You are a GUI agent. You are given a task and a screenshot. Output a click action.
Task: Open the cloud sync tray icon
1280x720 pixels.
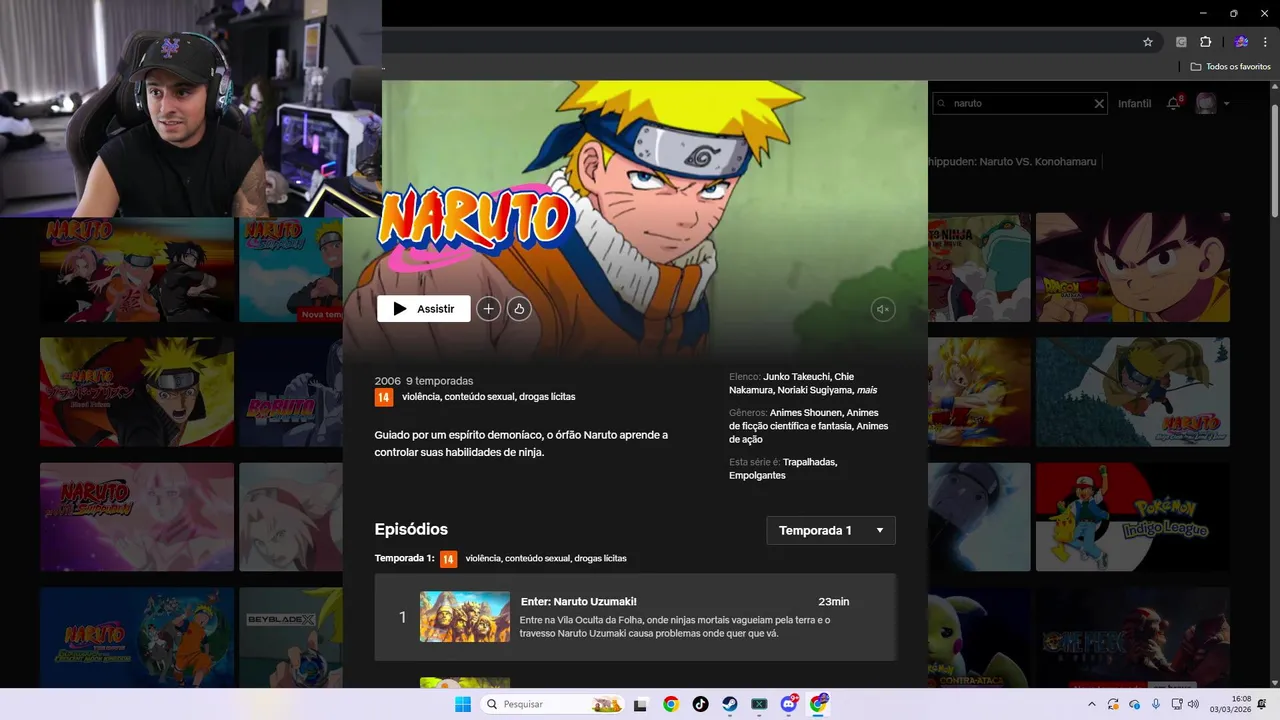(1135, 704)
